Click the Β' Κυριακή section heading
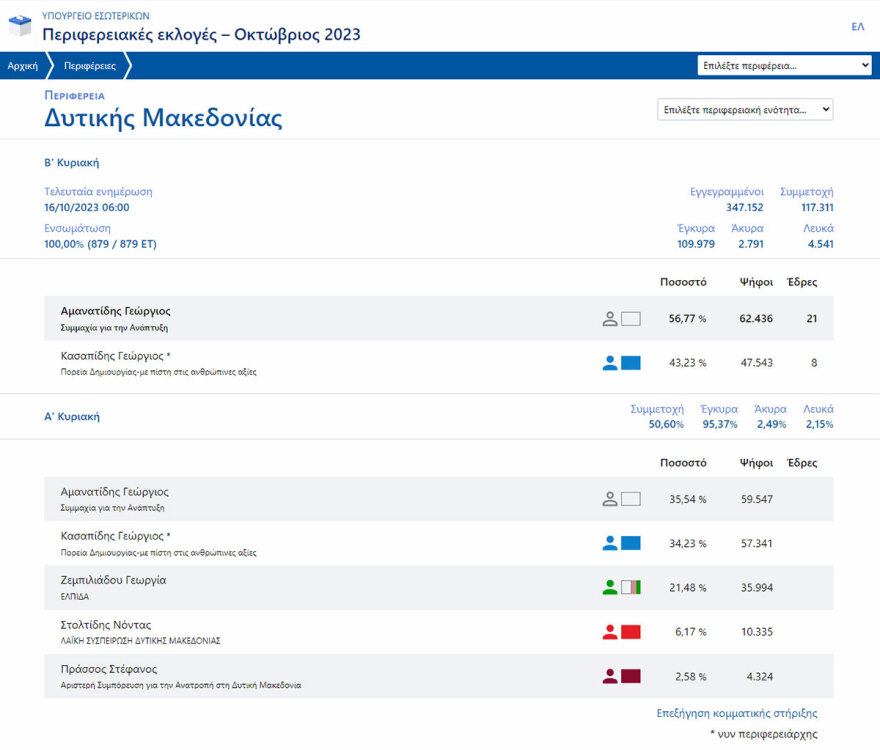Image resolution: width=880 pixels, height=750 pixels. tap(71, 163)
